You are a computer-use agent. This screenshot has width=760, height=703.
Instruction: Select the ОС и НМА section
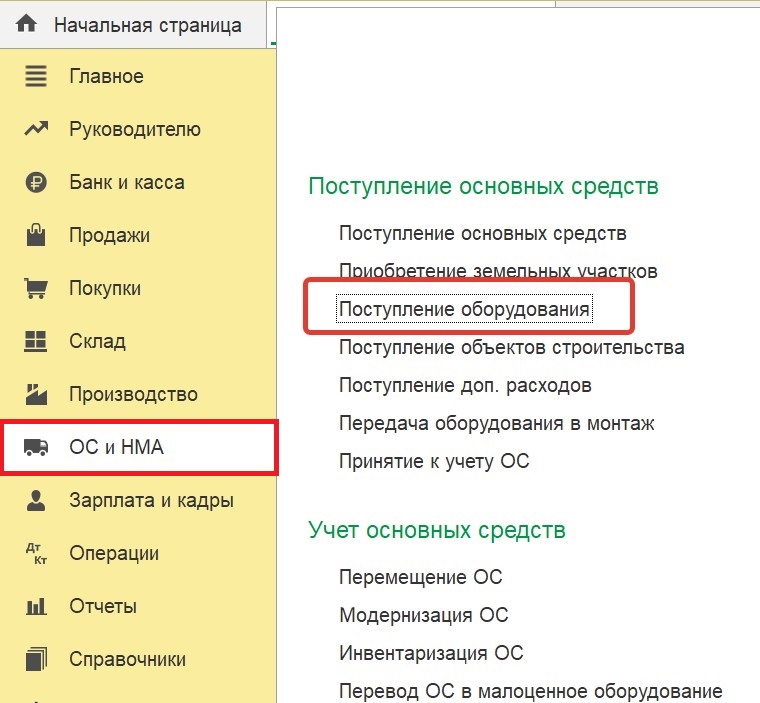pos(140,447)
